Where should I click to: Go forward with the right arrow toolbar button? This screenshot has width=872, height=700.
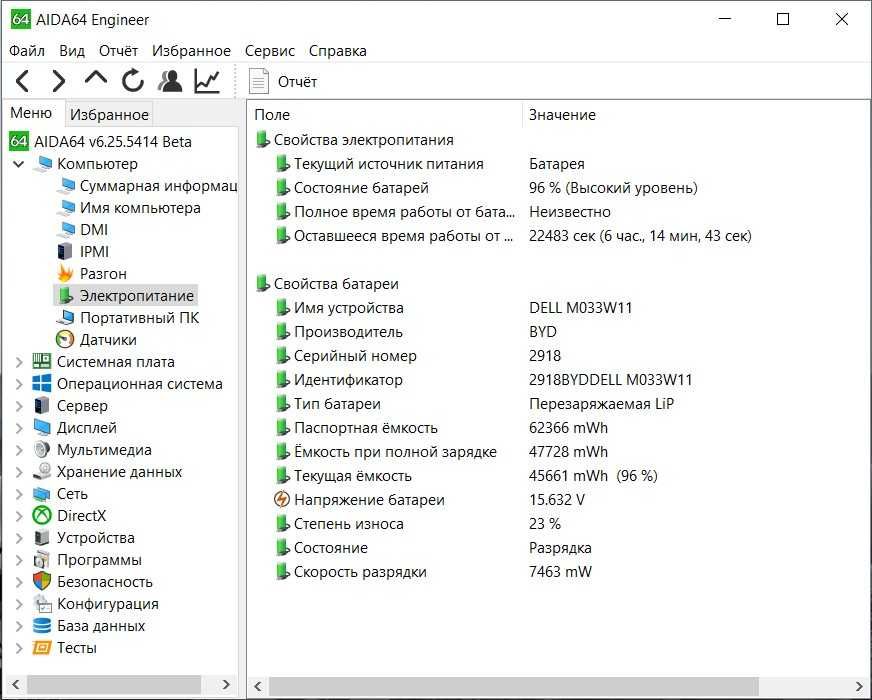click(x=58, y=81)
